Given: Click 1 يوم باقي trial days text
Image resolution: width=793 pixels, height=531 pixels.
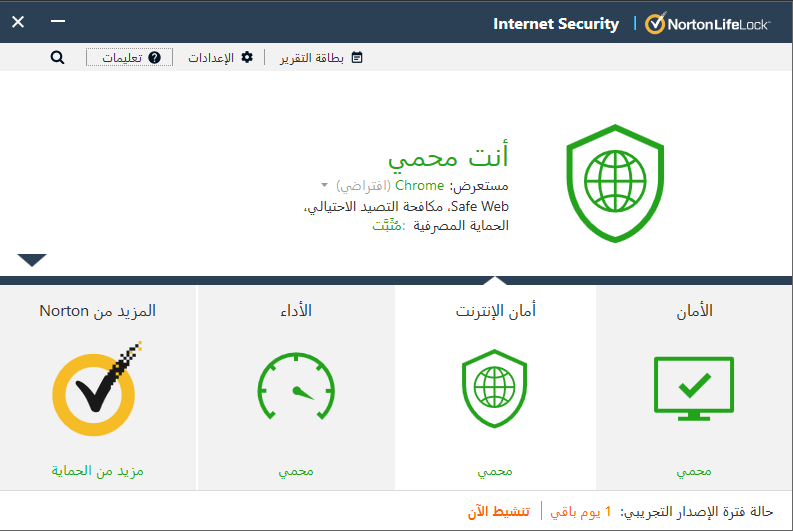Looking at the screenshot, I should [x=581, y=512].
